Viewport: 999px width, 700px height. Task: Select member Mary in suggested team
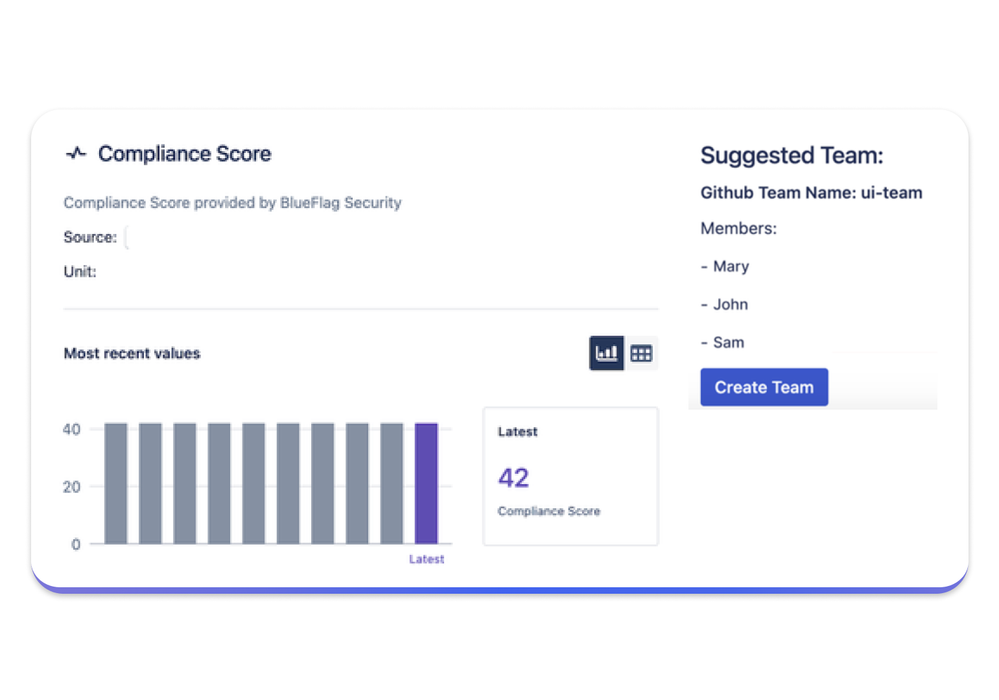click(730, 266)
